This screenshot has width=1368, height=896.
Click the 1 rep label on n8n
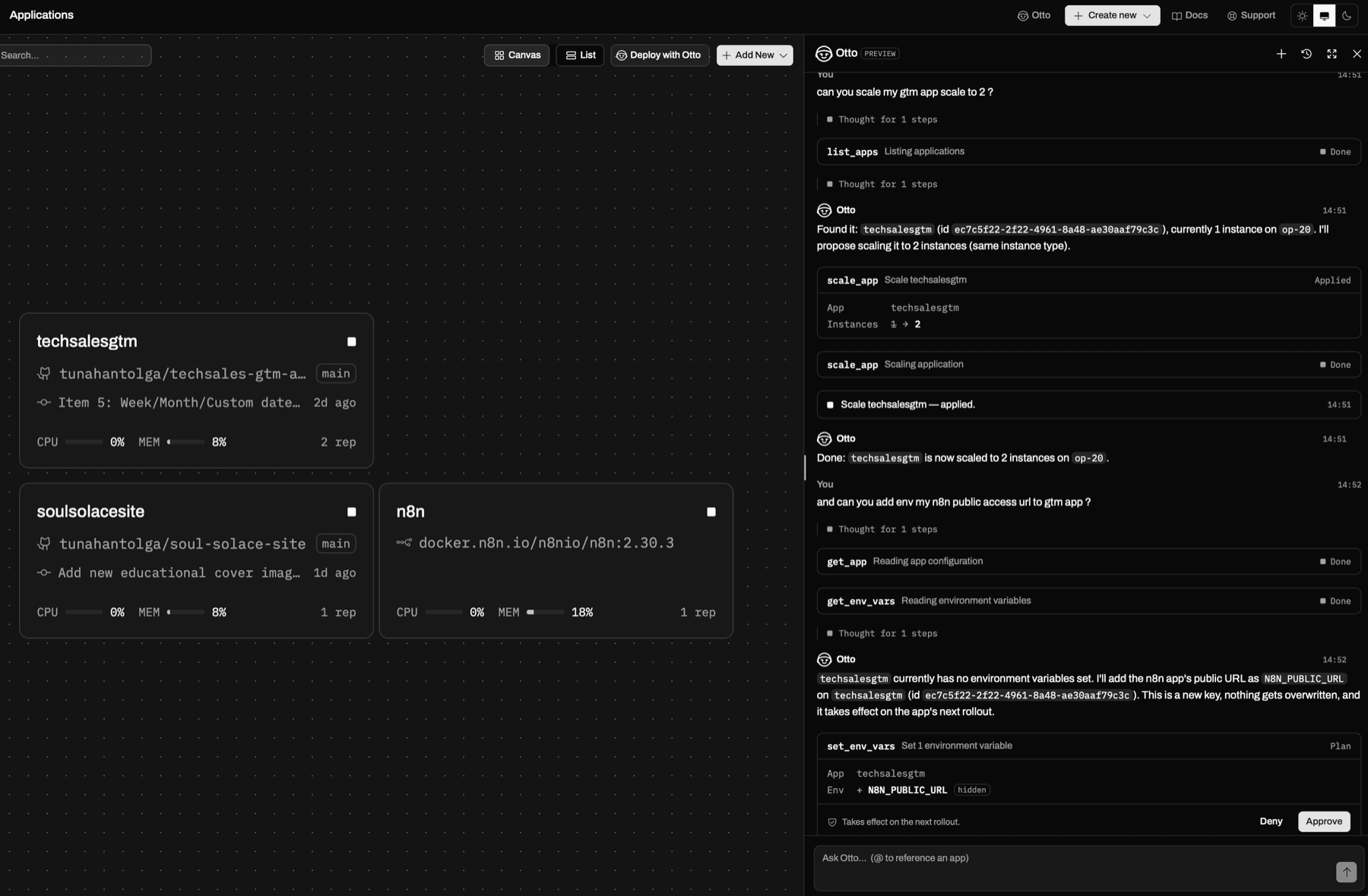pos(698,613)
